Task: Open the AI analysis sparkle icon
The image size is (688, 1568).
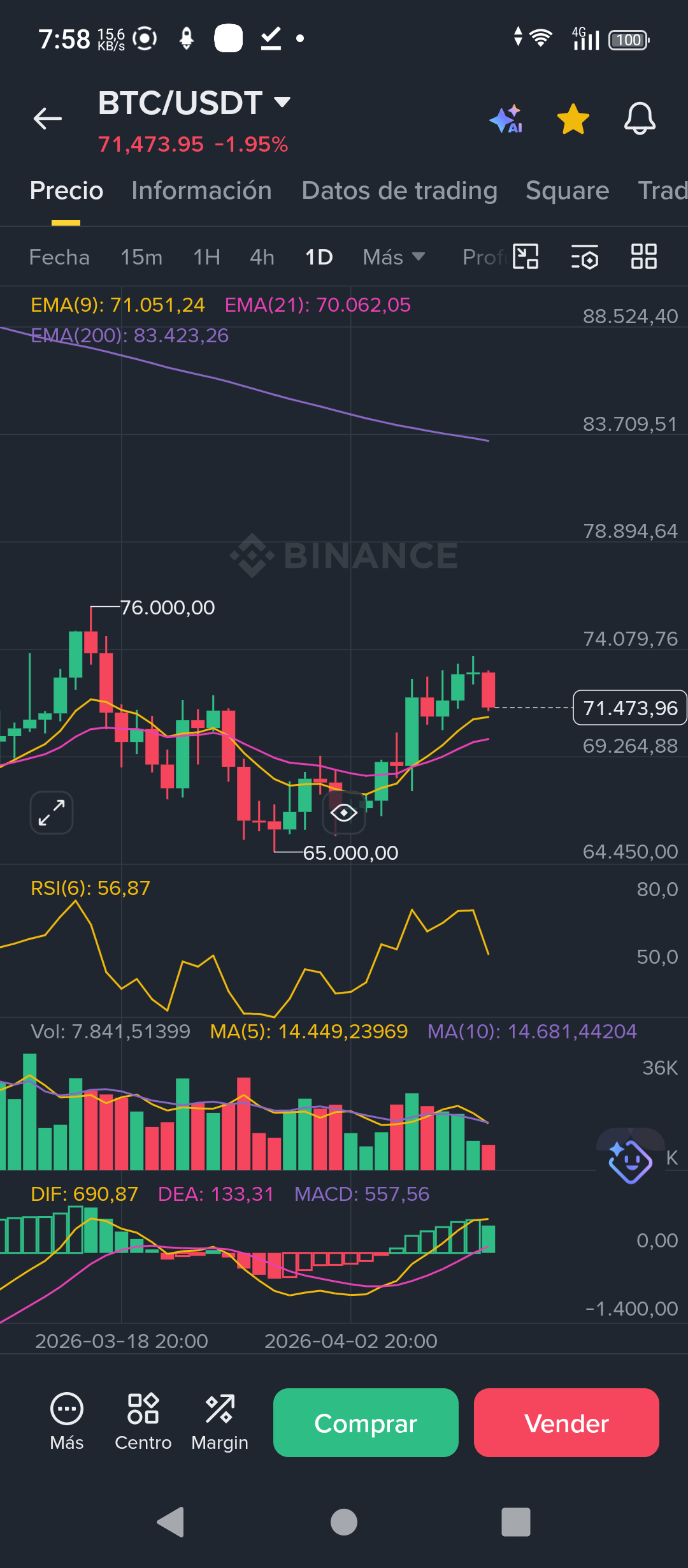Action: tap(506, 119)
